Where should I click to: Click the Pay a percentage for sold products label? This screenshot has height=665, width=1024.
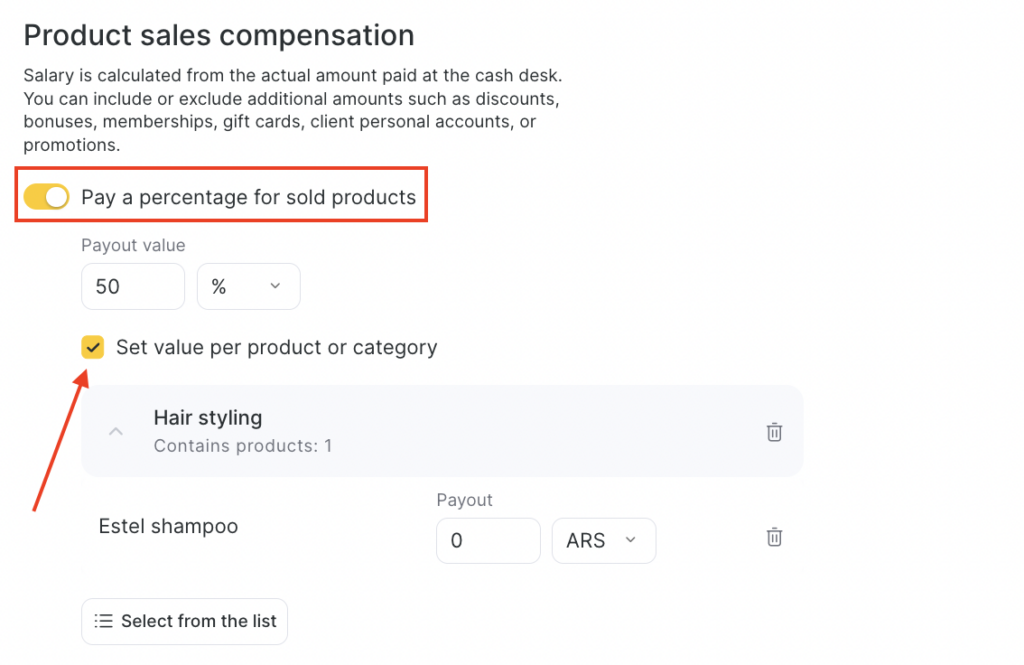click(x=248, y=197)
